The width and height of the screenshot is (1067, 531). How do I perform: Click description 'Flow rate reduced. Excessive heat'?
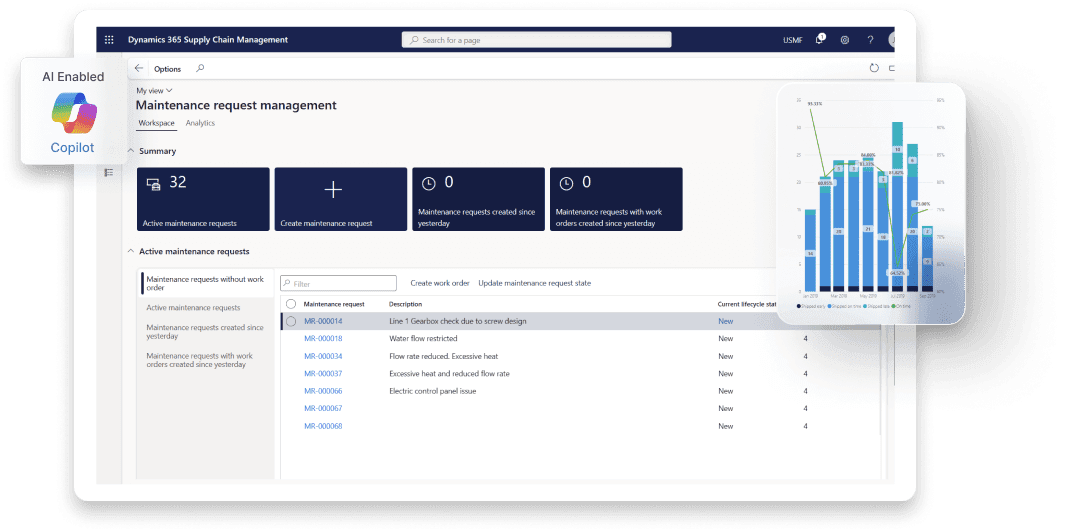[x=444, y=356]
